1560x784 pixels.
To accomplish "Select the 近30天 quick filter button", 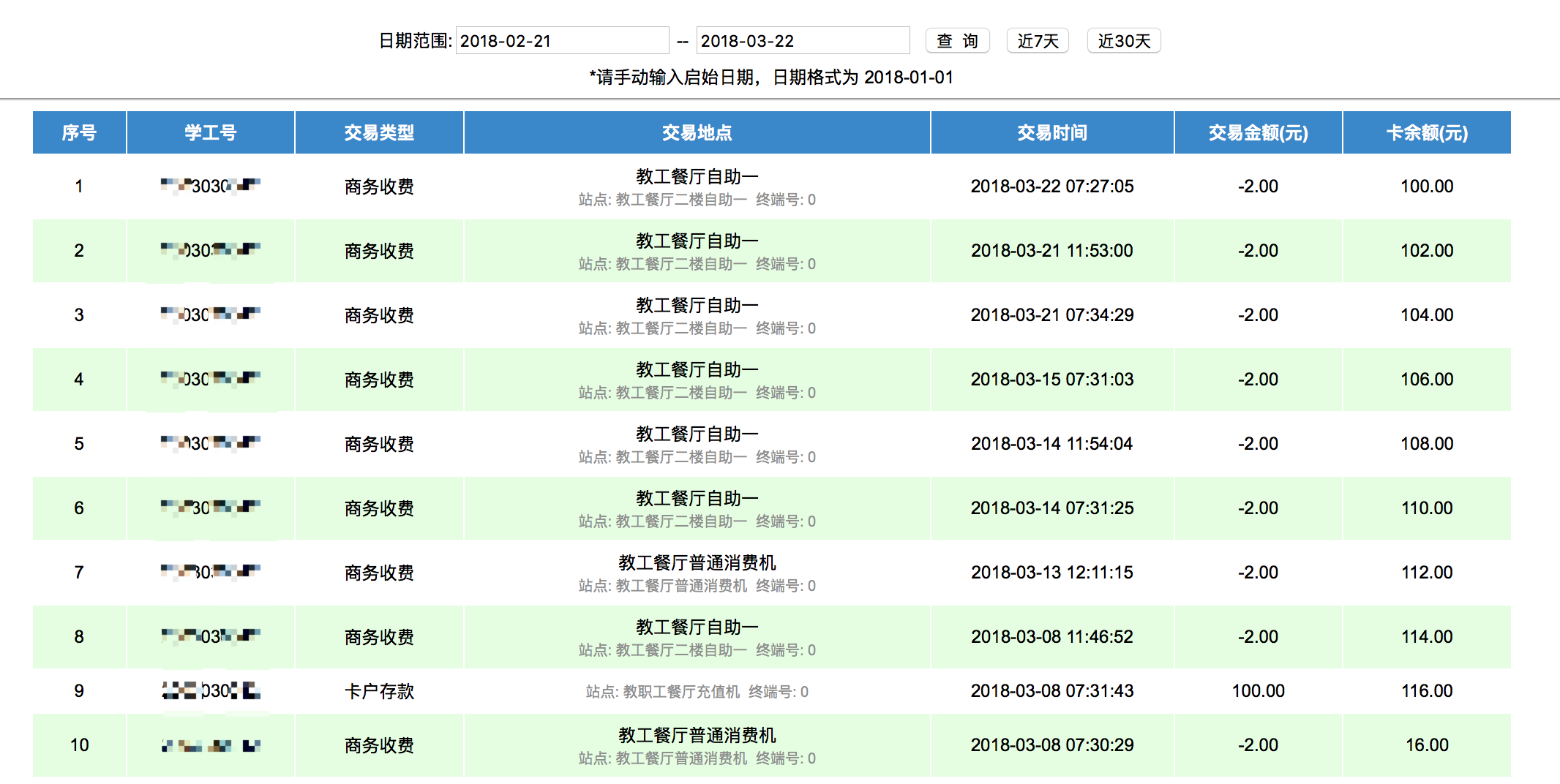I will point(1123,41).
